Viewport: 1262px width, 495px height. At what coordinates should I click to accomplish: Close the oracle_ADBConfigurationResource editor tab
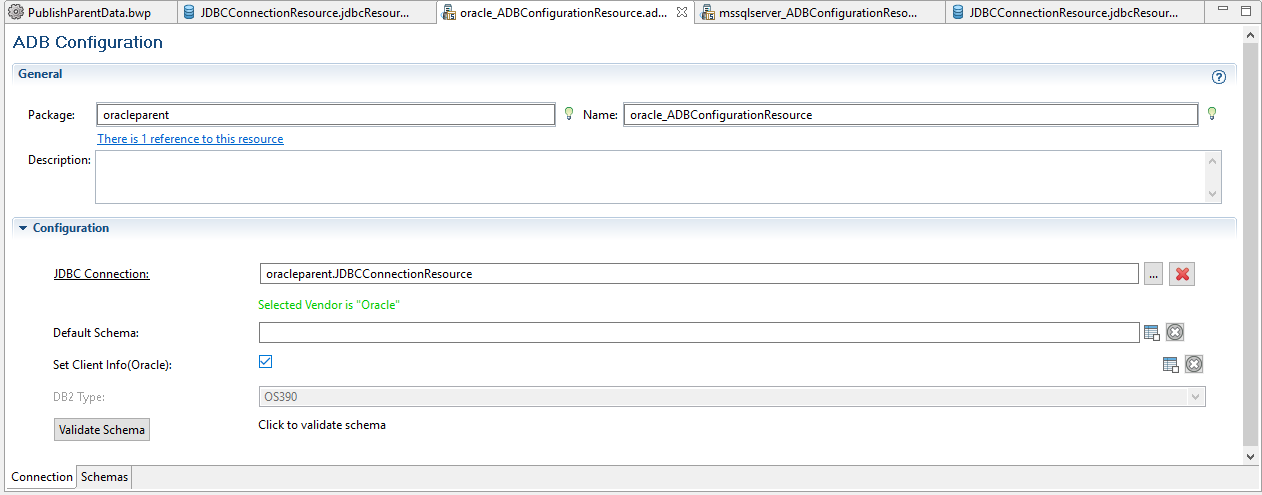coord(681,12)
